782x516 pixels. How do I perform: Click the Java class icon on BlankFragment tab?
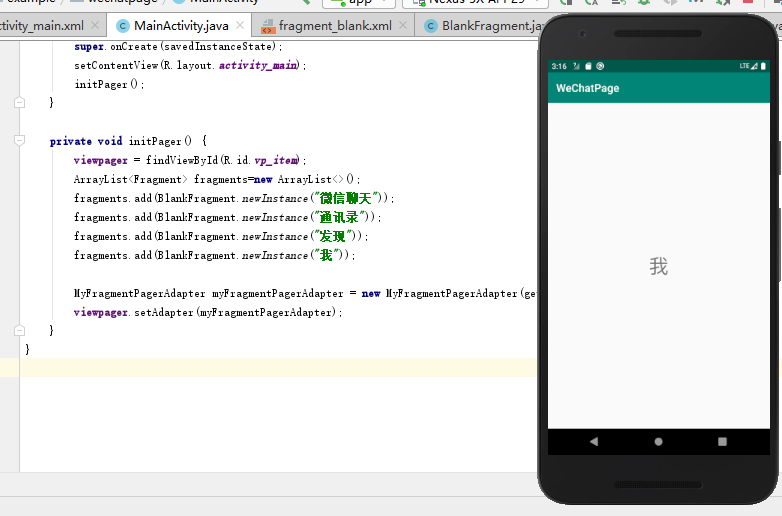pyautogui.click(x=430, y=26)
